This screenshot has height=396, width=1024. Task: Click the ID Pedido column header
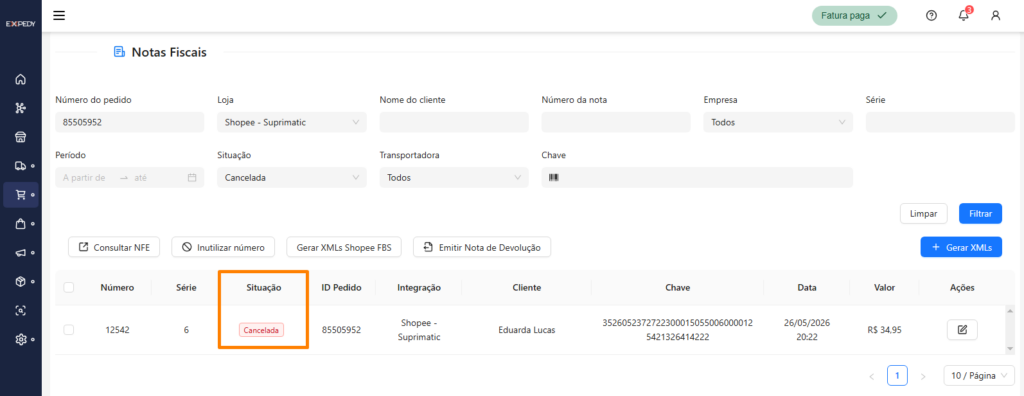click(341, 288)
